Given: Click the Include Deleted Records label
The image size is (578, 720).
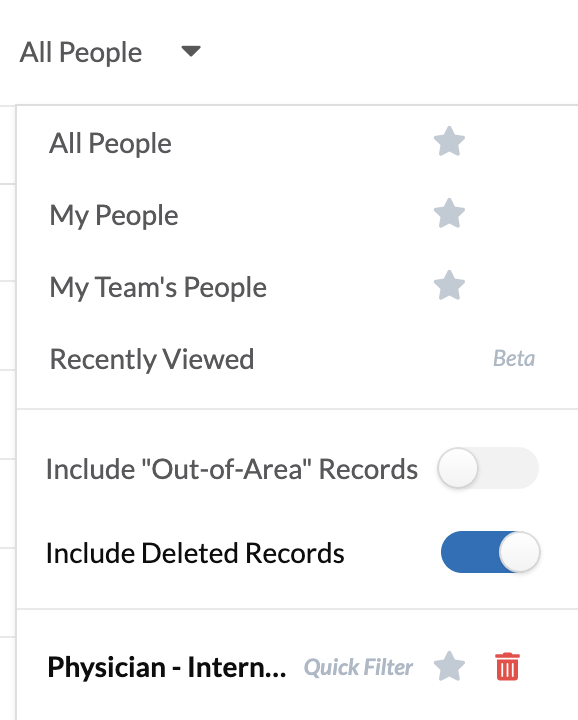Looking at the screenshot, I should click(x=195, y=553).
